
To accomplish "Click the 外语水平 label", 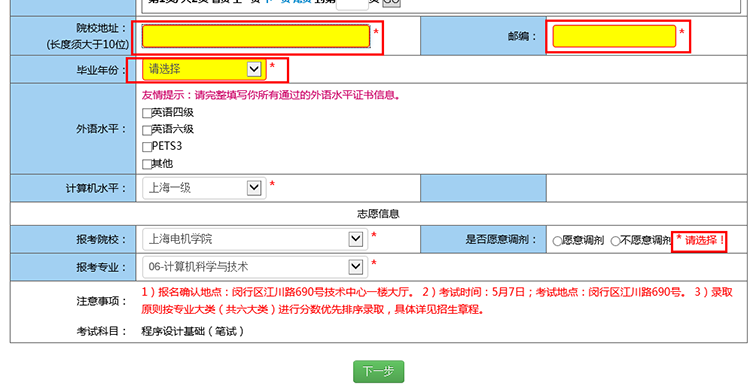I will coord(101,129).
